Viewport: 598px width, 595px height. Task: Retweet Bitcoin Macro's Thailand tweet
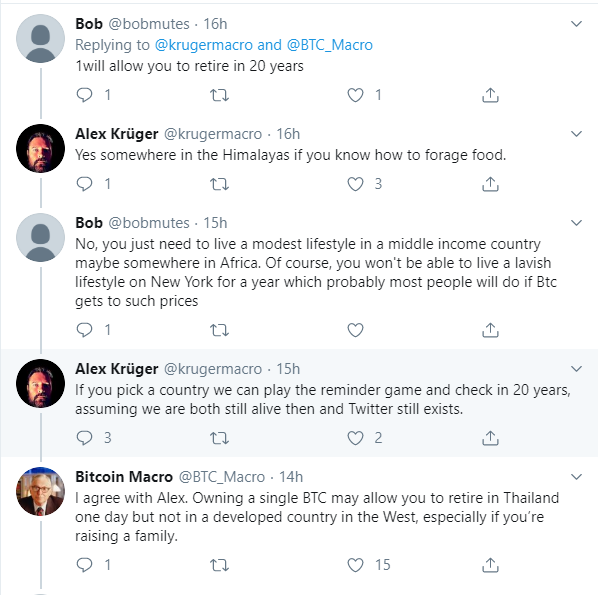tap(219, 565)
